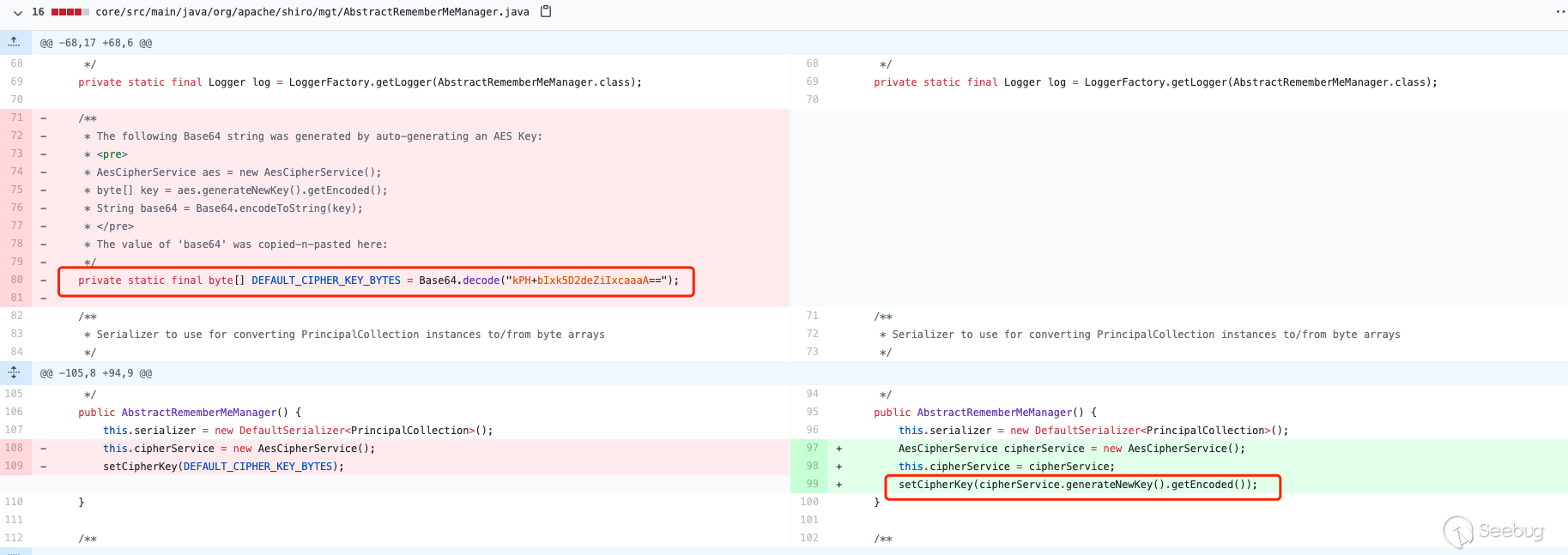Select deleted line number 108
This screenshot has width=1568, height=555.
15,448
